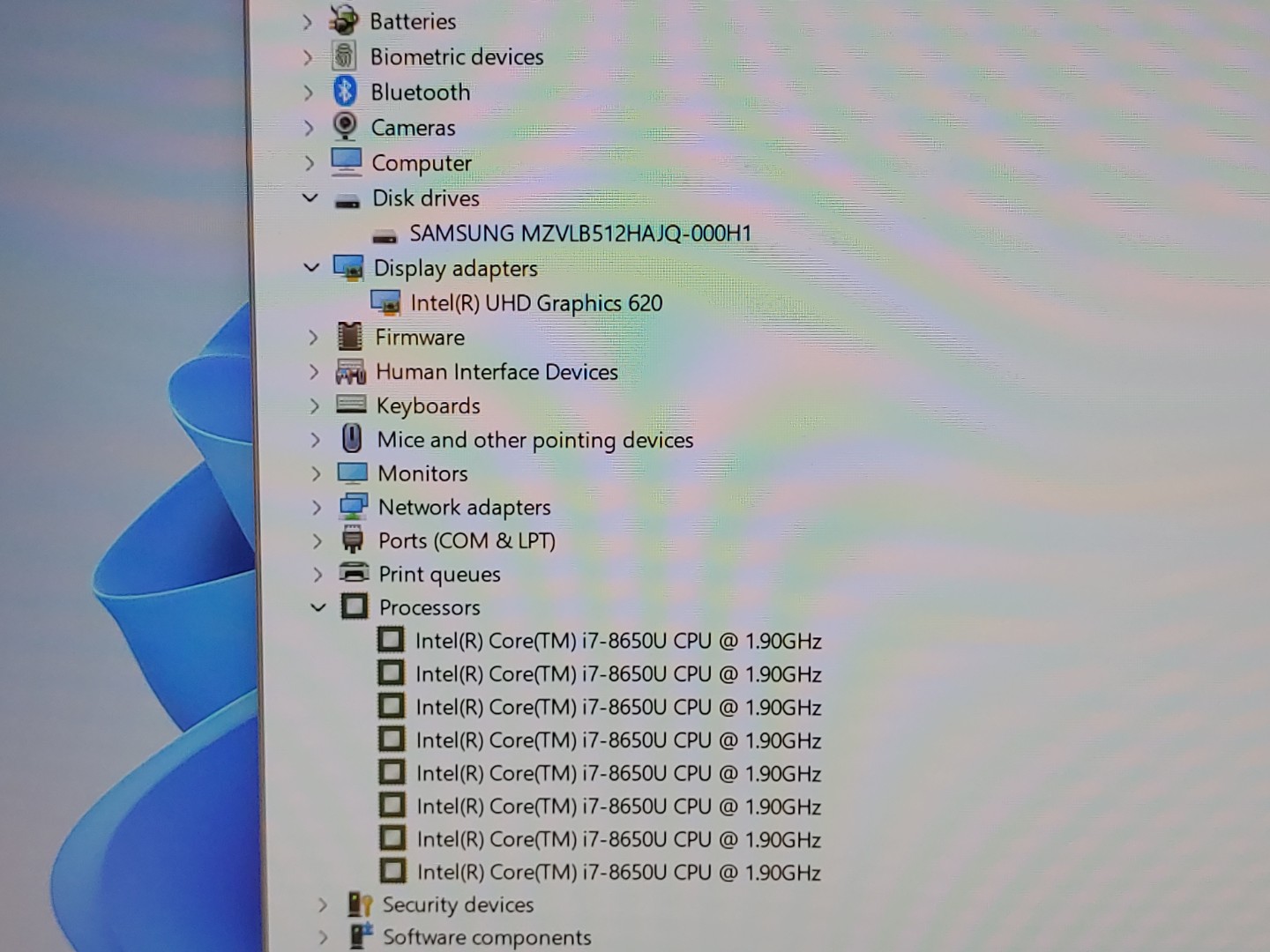Select the Cameras label

pyautogui.click(x=413, y=128)
